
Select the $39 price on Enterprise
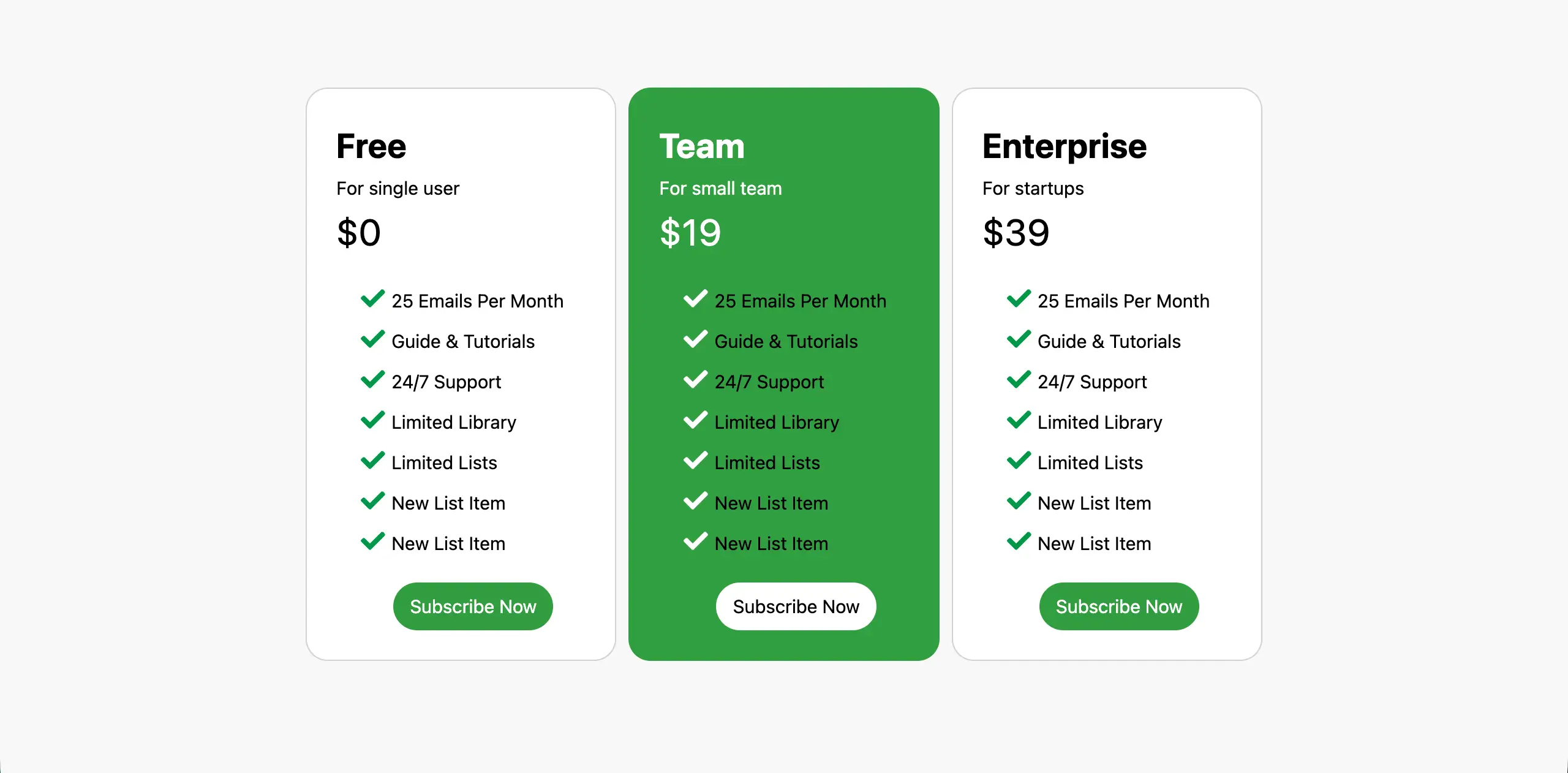[1016, 233]
